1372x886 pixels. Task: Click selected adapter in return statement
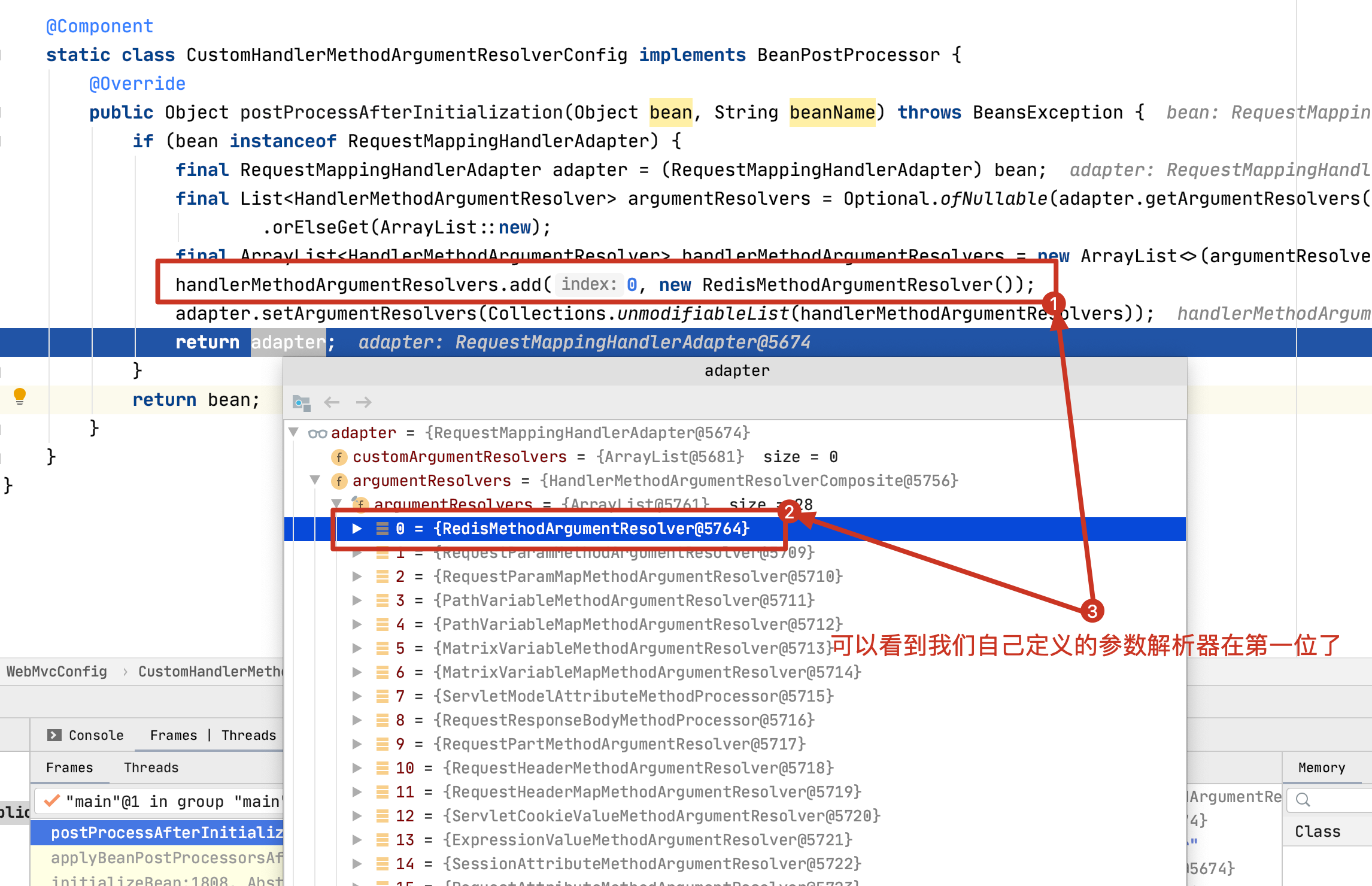pos(288,342)
